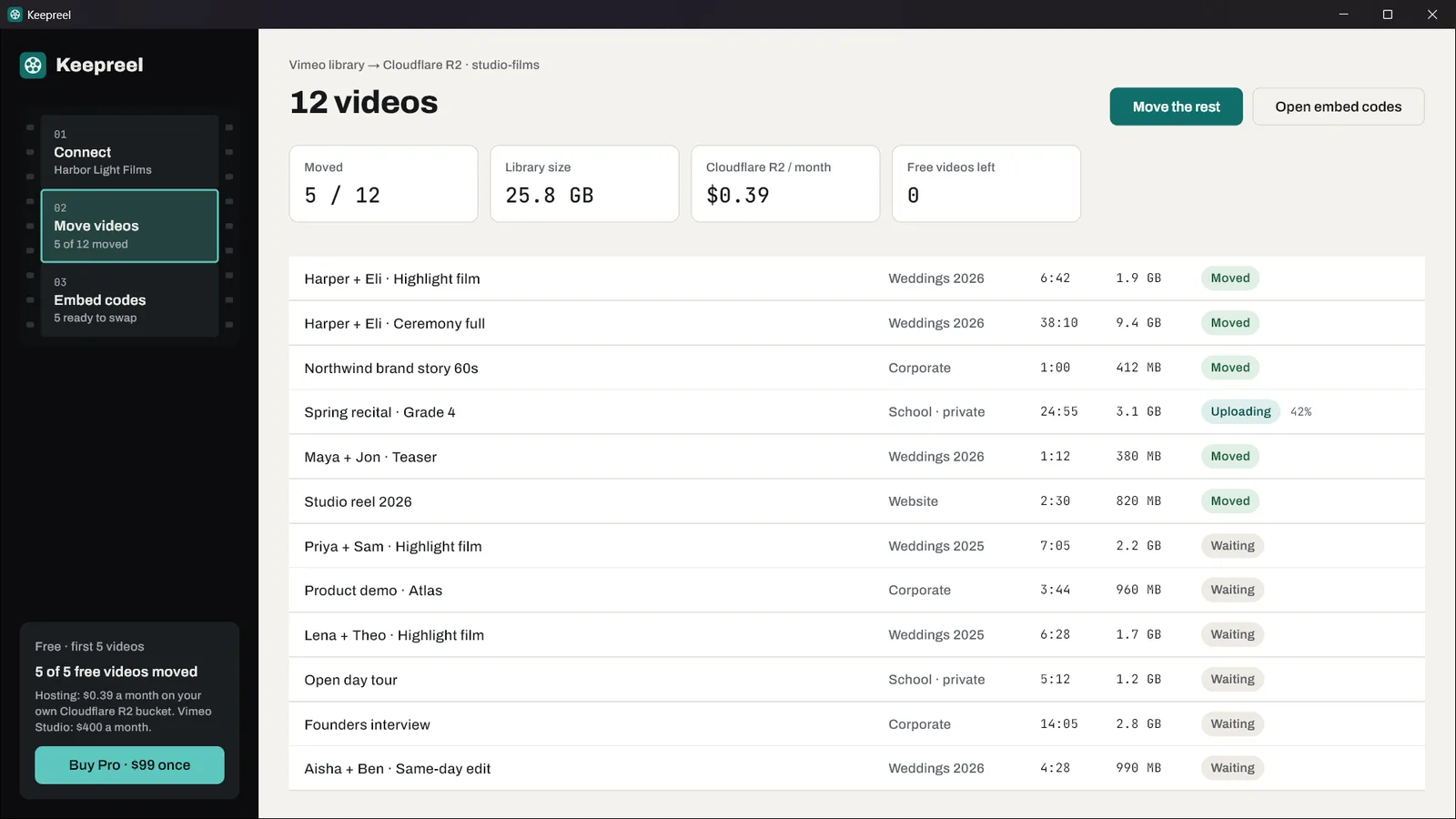Click the Cloudflare R2 / month card
The width and height of the screenshot is (1456, 819).
point(785,183)
